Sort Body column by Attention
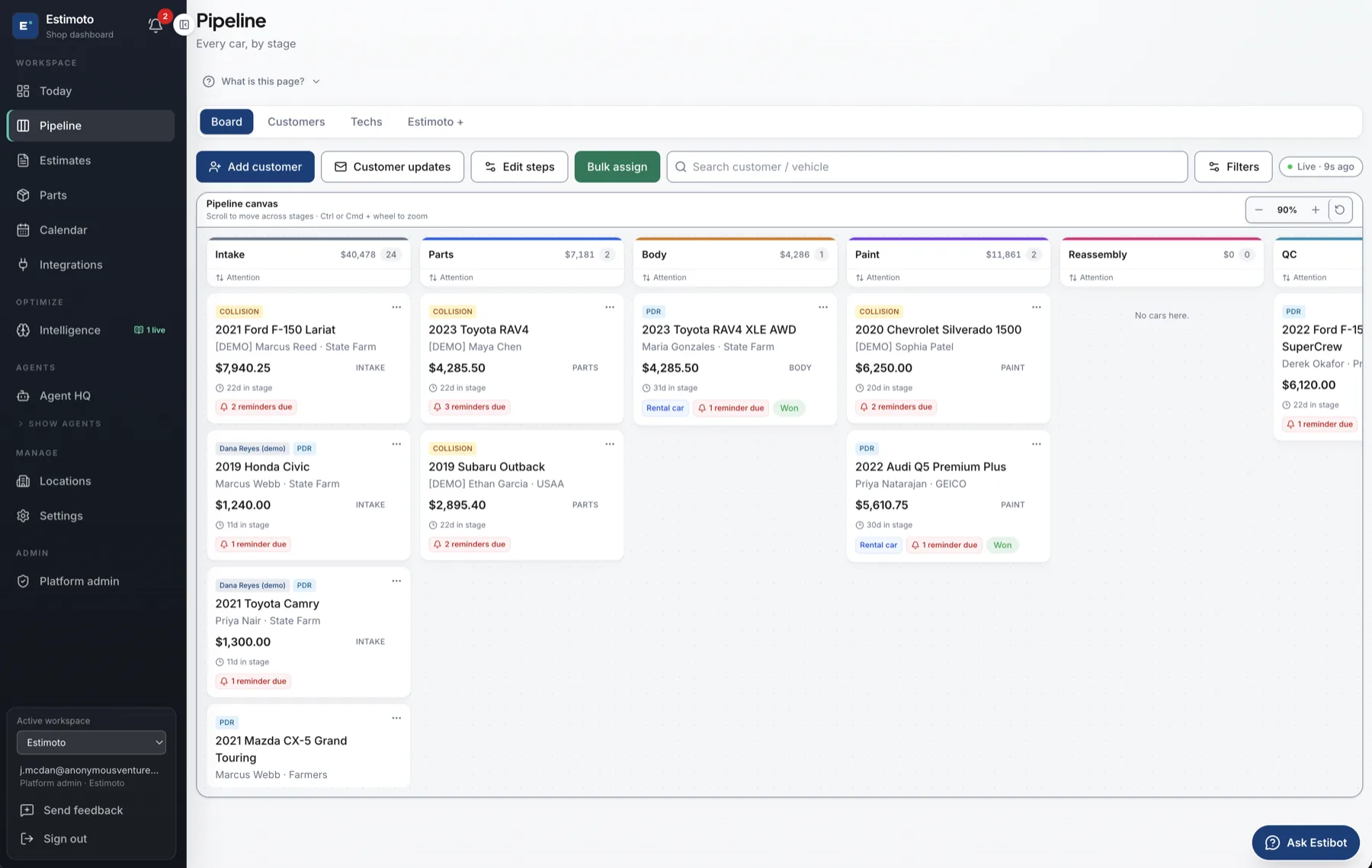1372x868 pixels. click(x=665, y=277)
